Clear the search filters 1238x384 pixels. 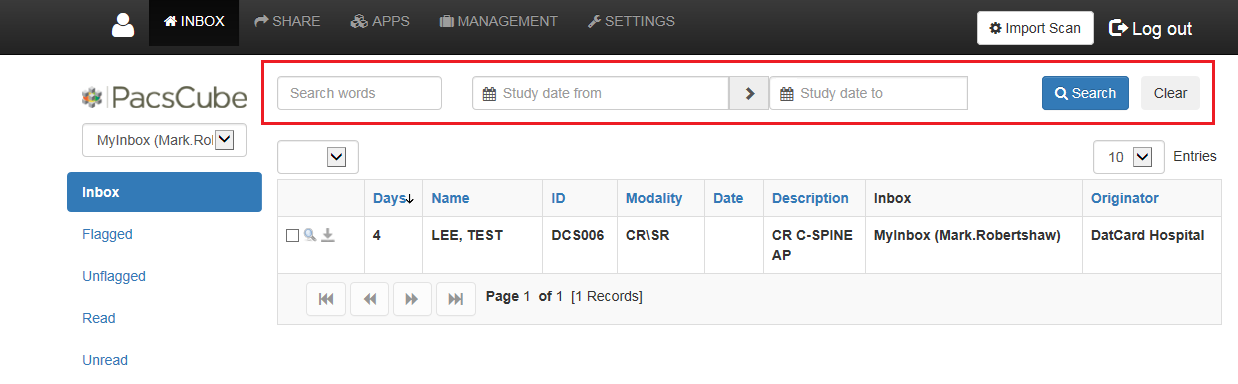tap(1170, 93)
